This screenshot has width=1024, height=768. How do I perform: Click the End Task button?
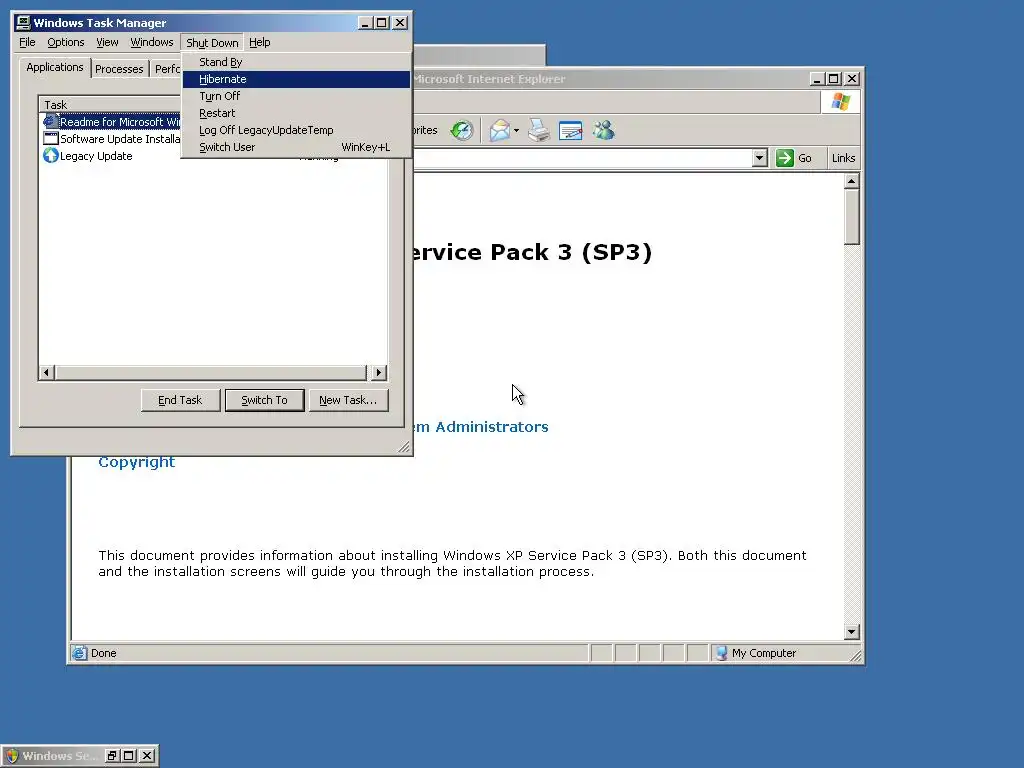(180, 400)
